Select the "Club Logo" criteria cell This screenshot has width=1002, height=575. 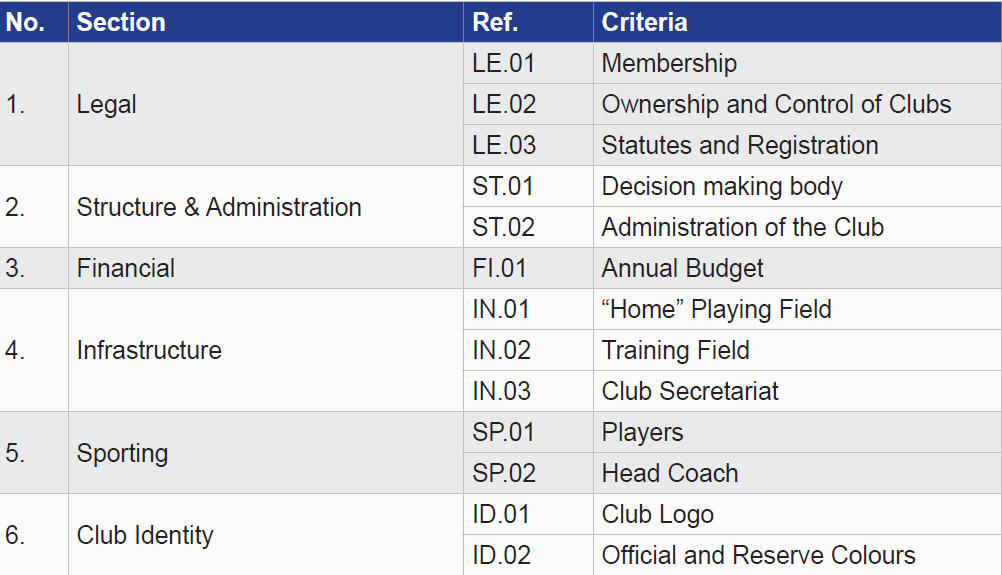tap(657, 514)
